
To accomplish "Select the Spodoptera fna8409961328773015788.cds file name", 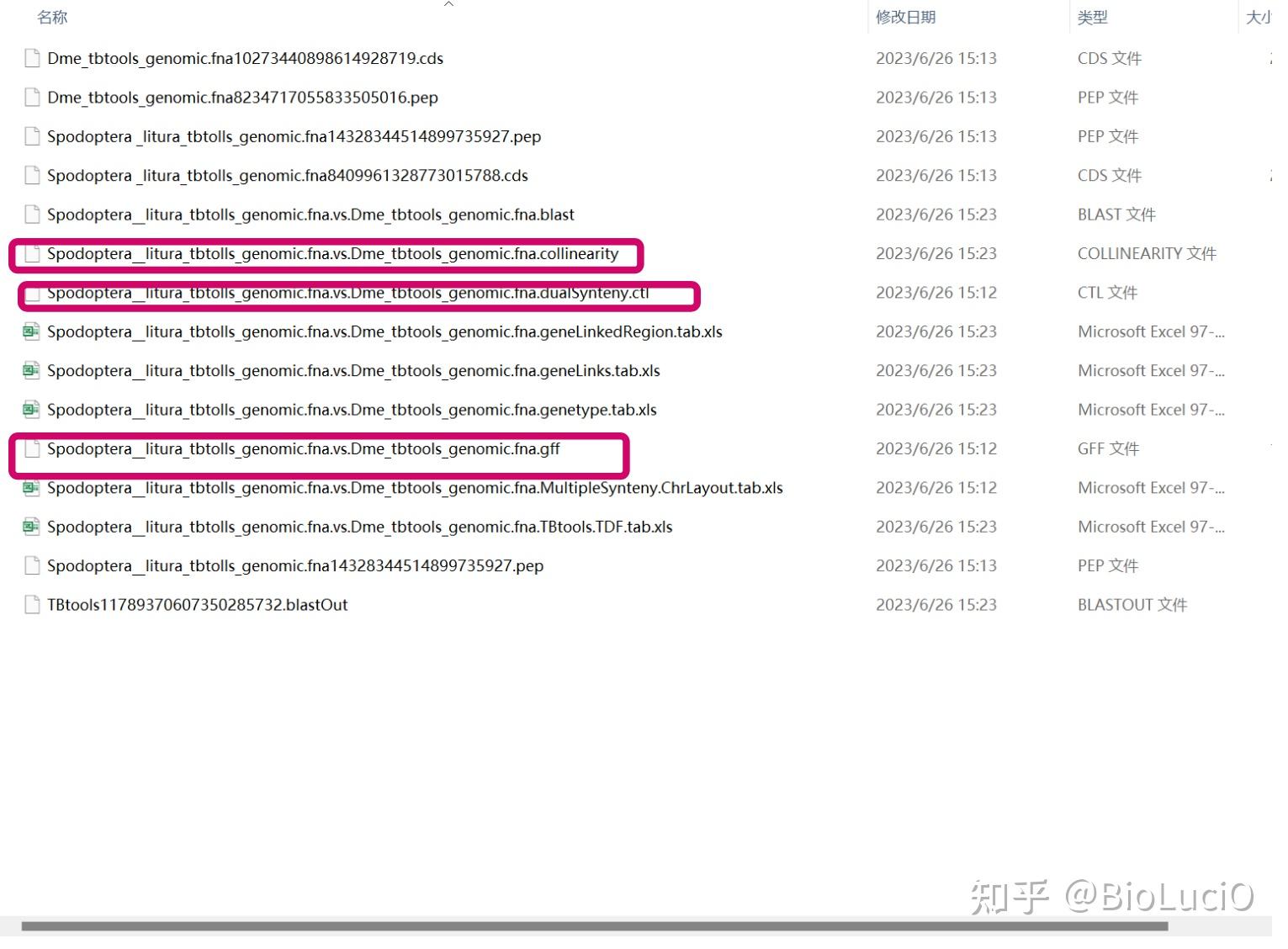I will tap(288, 176).
